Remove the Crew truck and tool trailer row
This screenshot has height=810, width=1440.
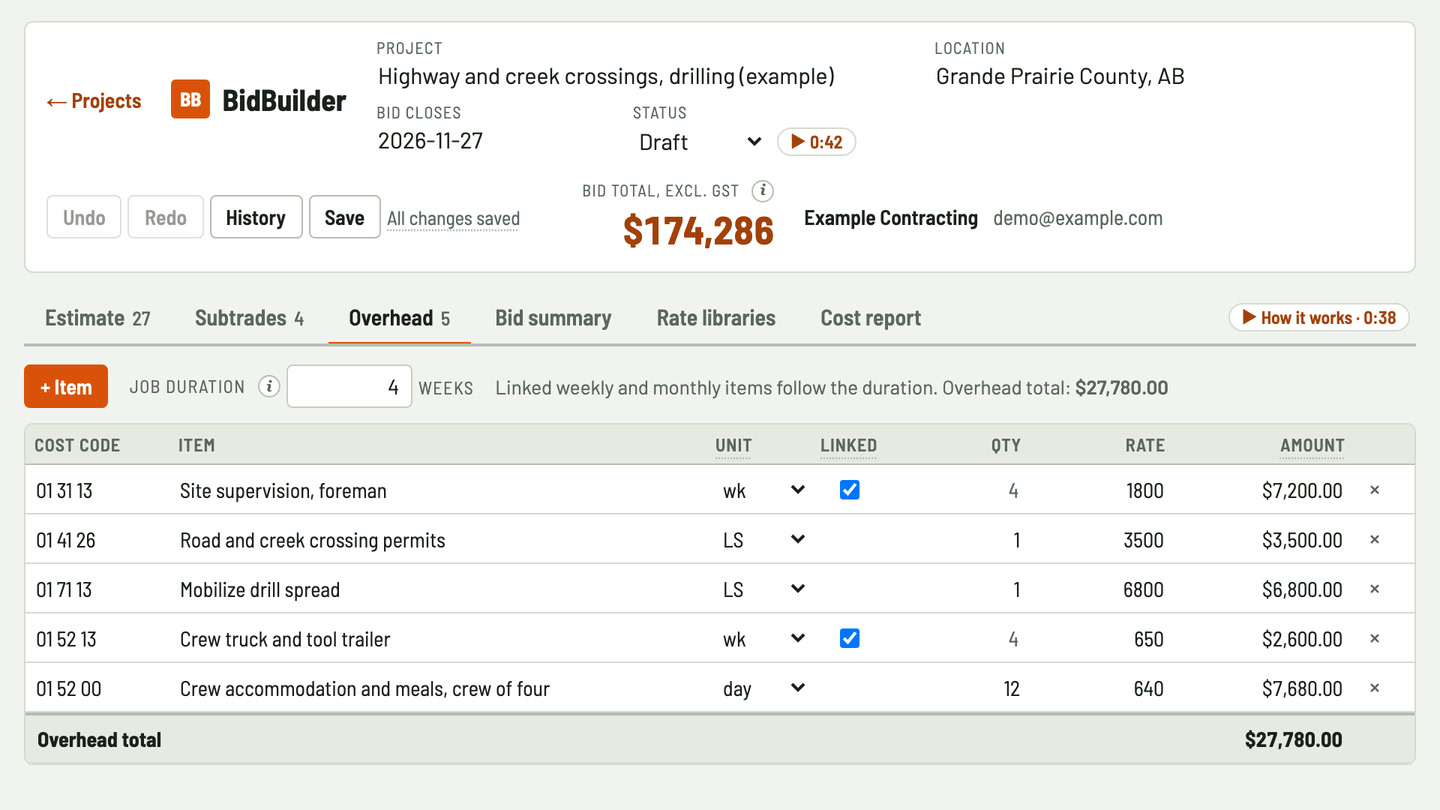(x=1375, y=639)
